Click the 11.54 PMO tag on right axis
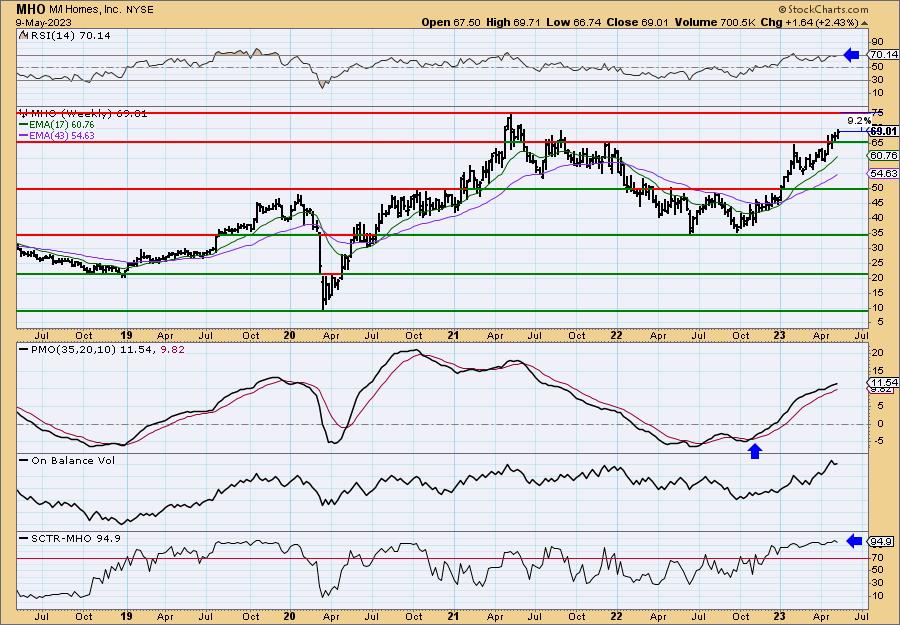This screenshot has width=900, height=625. pyautogui.click(x=882, y=382)
